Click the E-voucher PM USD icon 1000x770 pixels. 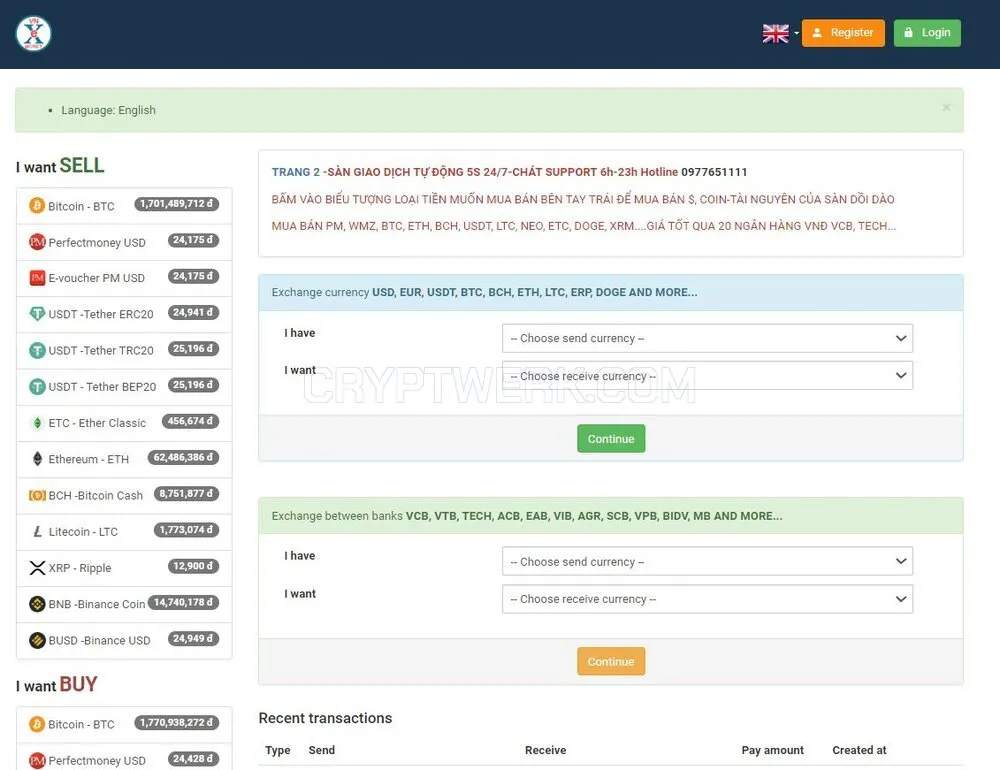[37, 278]
